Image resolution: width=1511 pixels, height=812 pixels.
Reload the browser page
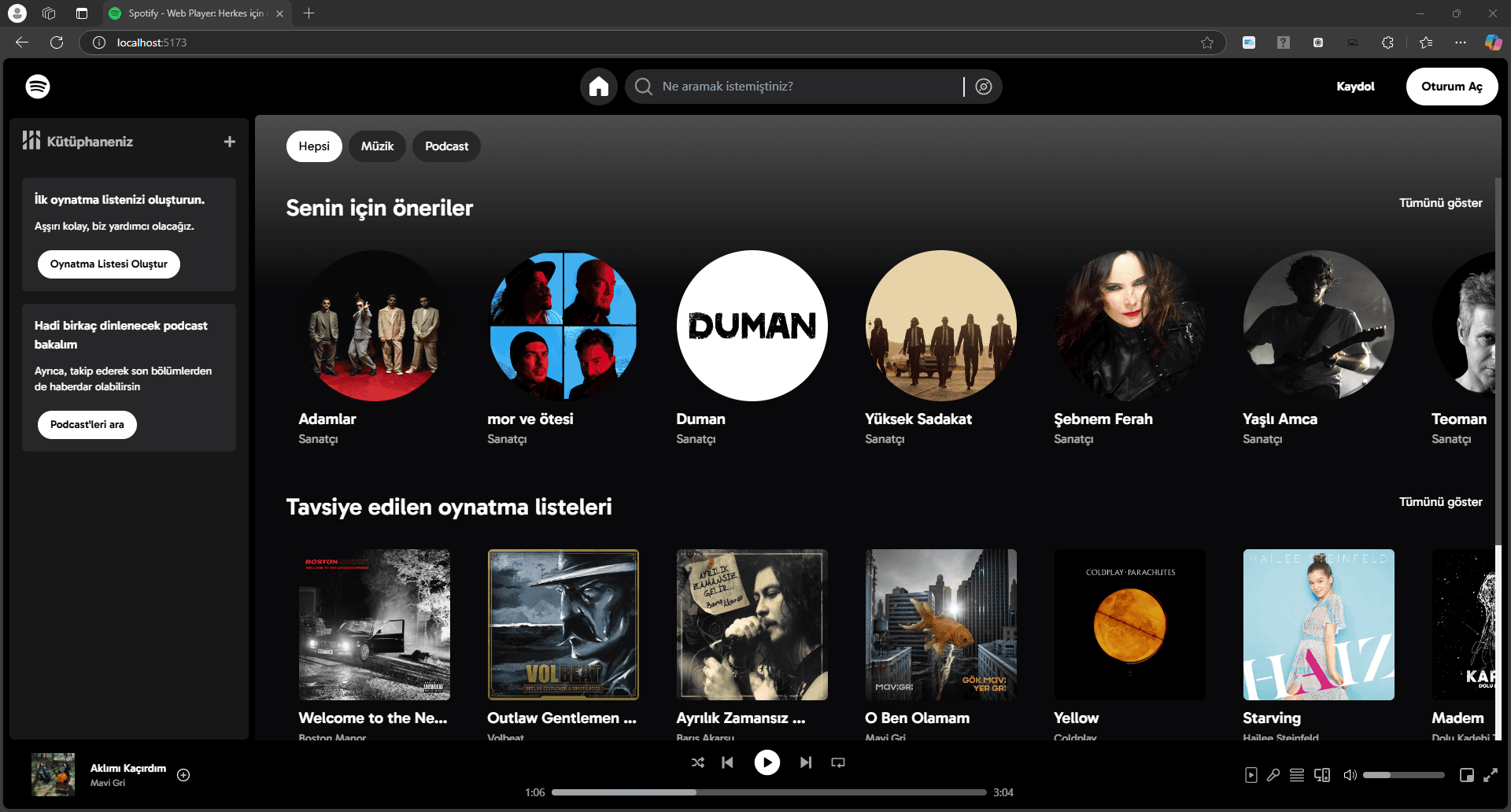[57, 42]
